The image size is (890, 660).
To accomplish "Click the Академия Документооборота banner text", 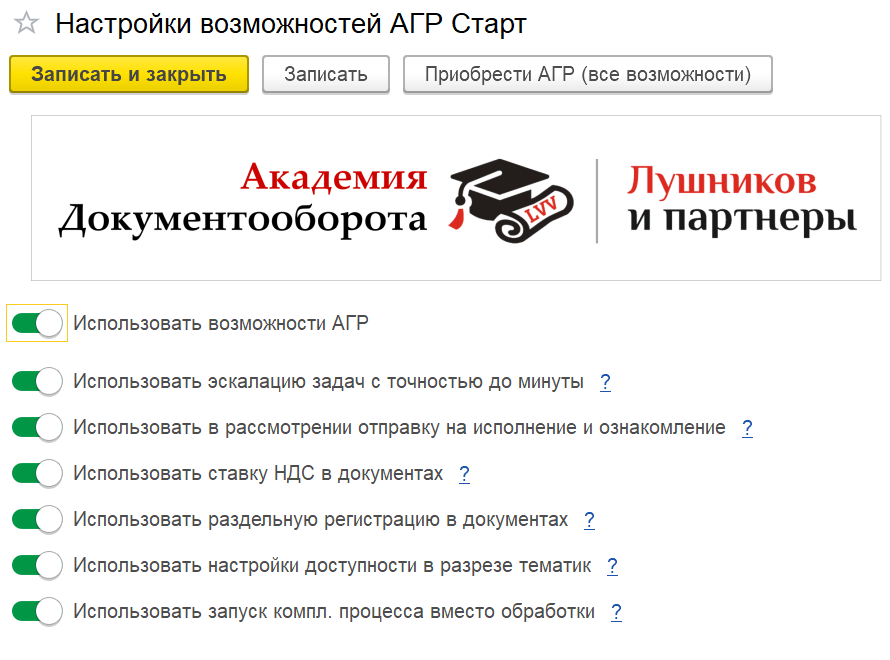I will (x=243, y=198).
